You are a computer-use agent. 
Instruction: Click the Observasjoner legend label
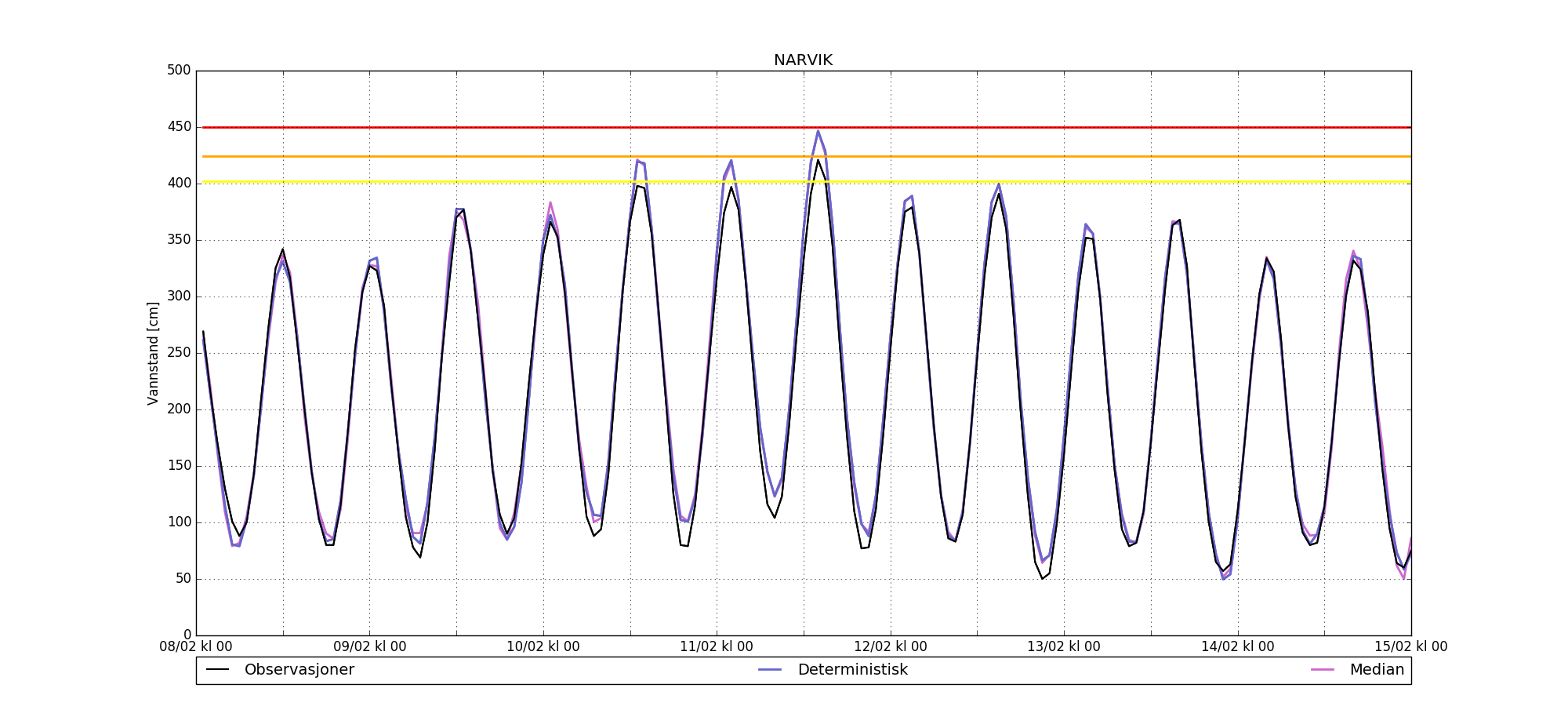point(299,670)
